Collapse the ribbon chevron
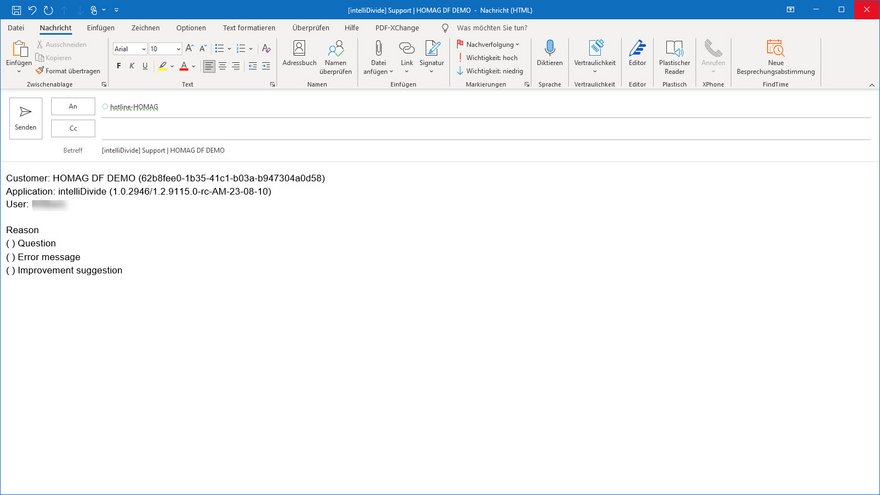This screenshot has width=880, height=495. coord(872,85)
